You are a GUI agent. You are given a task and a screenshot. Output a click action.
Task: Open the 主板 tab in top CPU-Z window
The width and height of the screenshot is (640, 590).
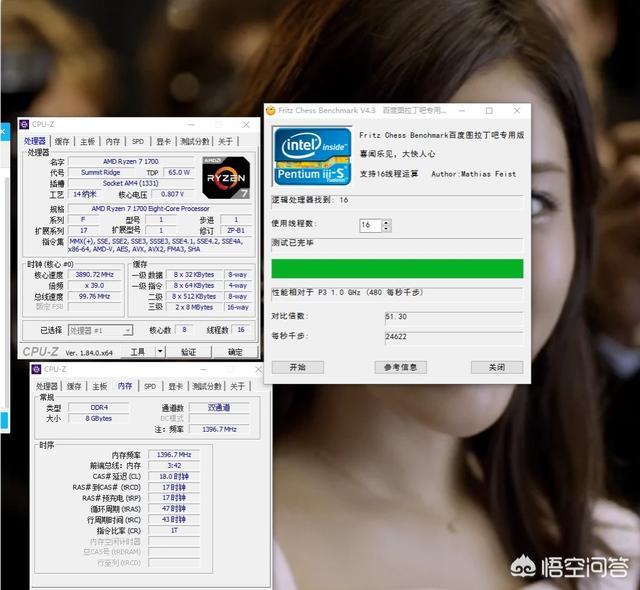tap(87, 142)
